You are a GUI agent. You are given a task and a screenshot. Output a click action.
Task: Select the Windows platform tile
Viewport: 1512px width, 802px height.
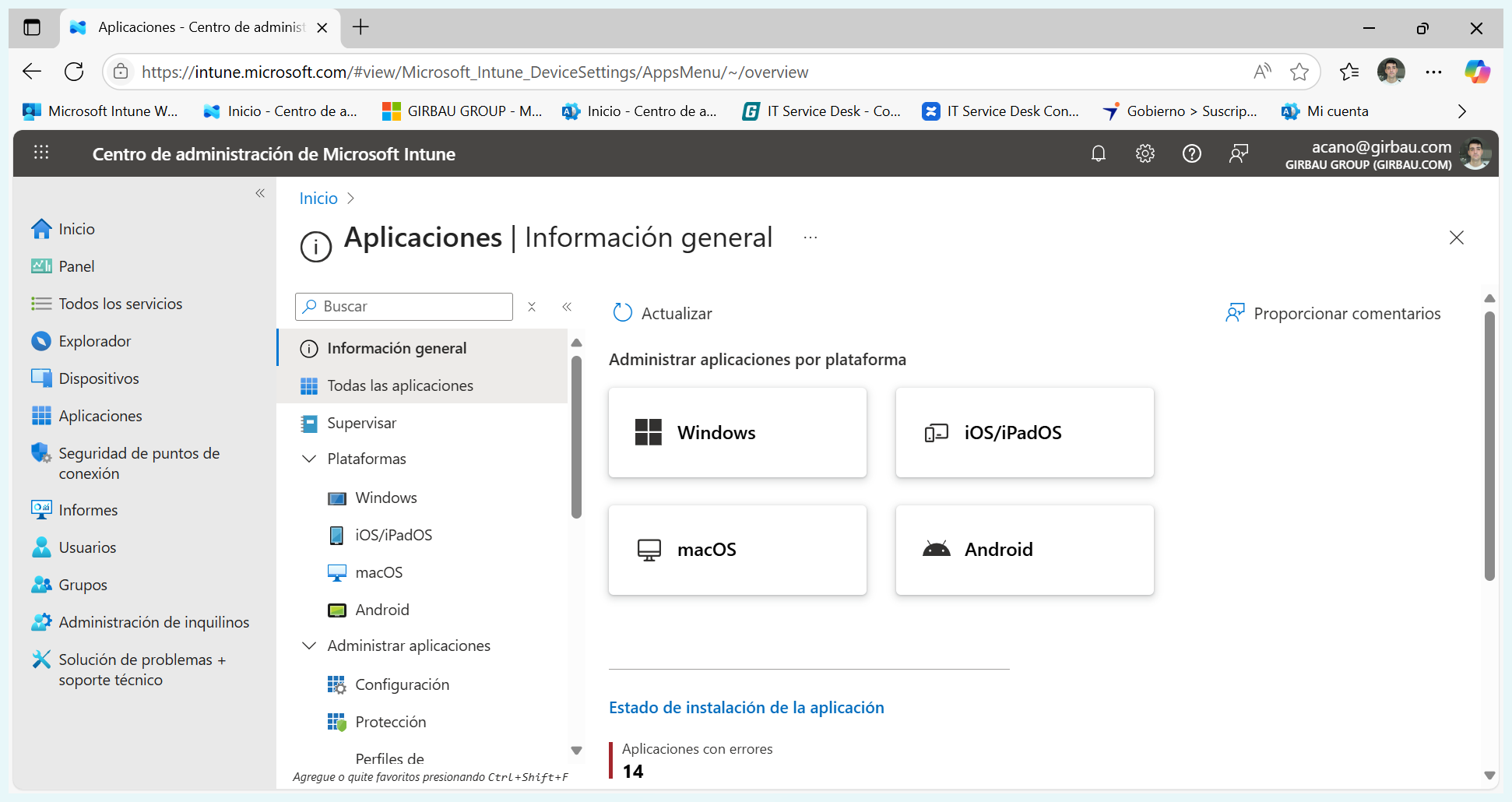[737, 432]
